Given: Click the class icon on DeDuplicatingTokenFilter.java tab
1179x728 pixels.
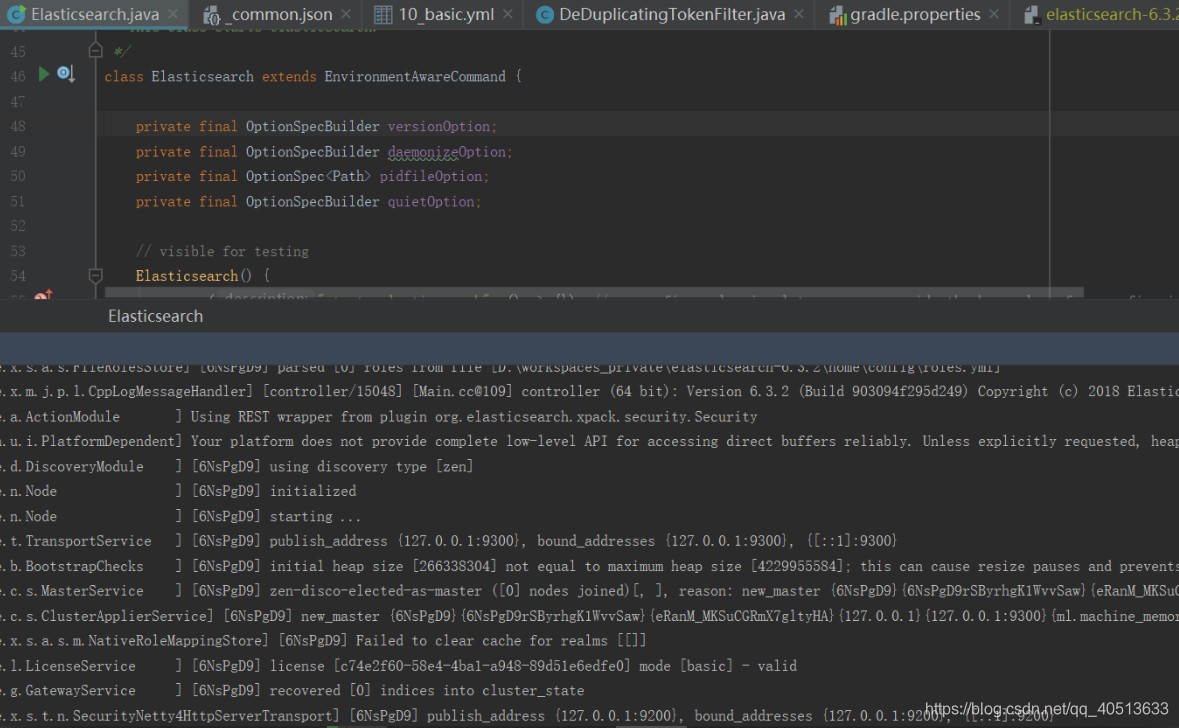Looking at the screenshot, I should click(545, 14).
